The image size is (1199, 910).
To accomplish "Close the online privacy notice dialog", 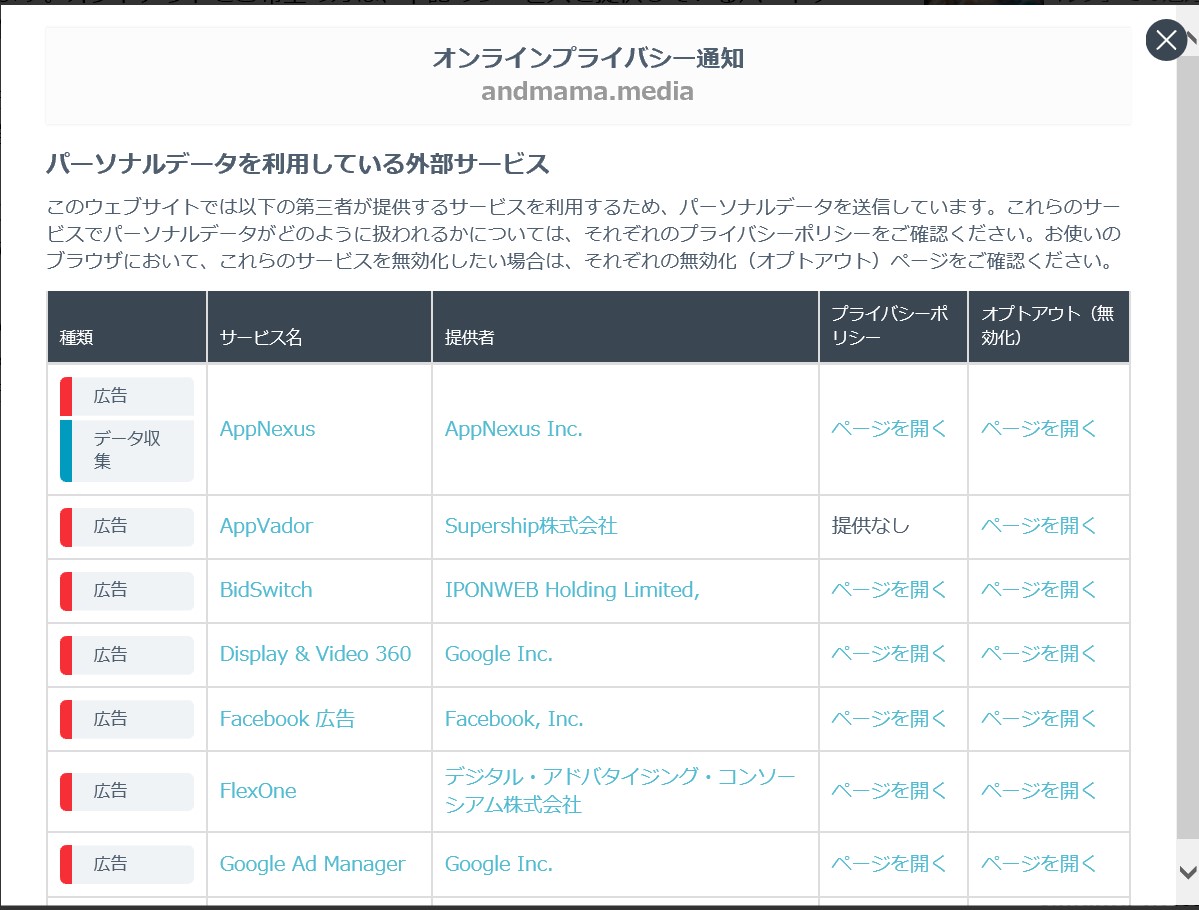I will tap(1165, 40).
